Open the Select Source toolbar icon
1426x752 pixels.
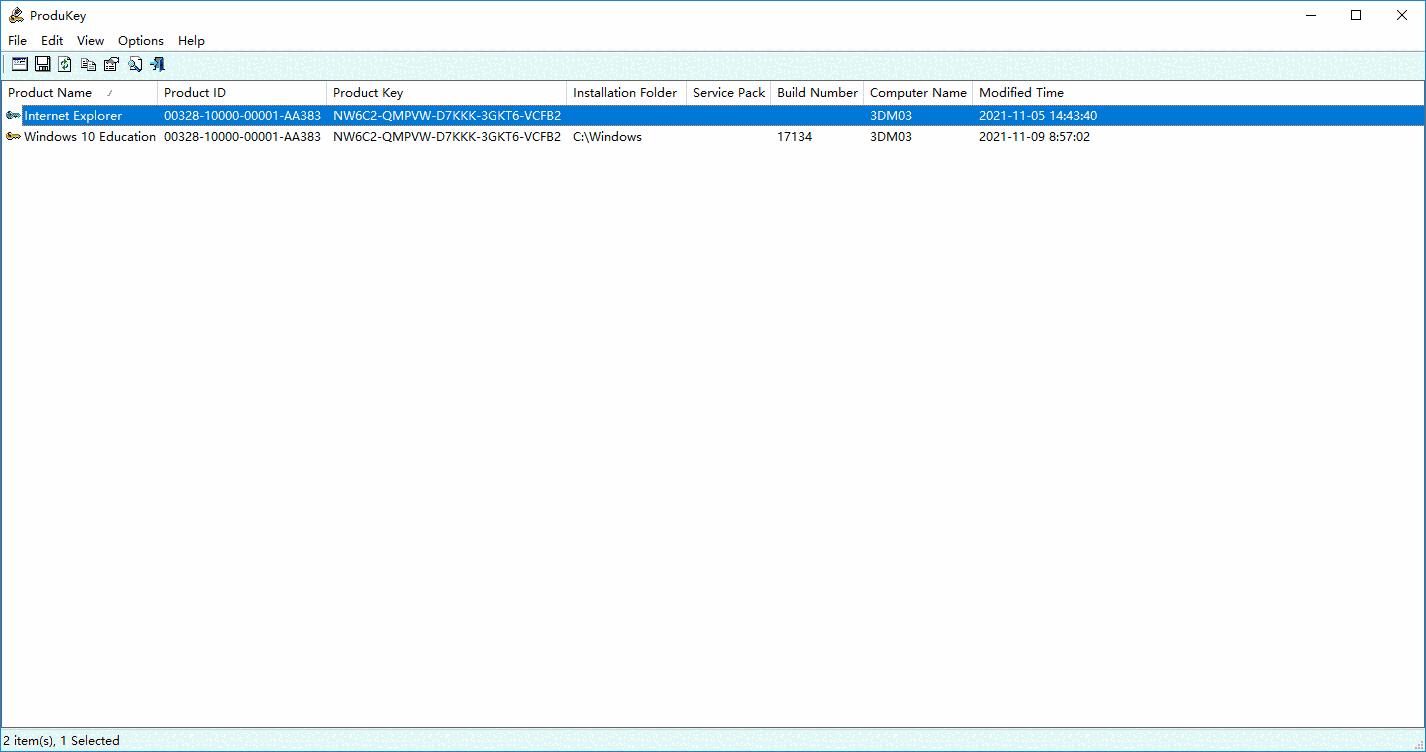point(19,64)
